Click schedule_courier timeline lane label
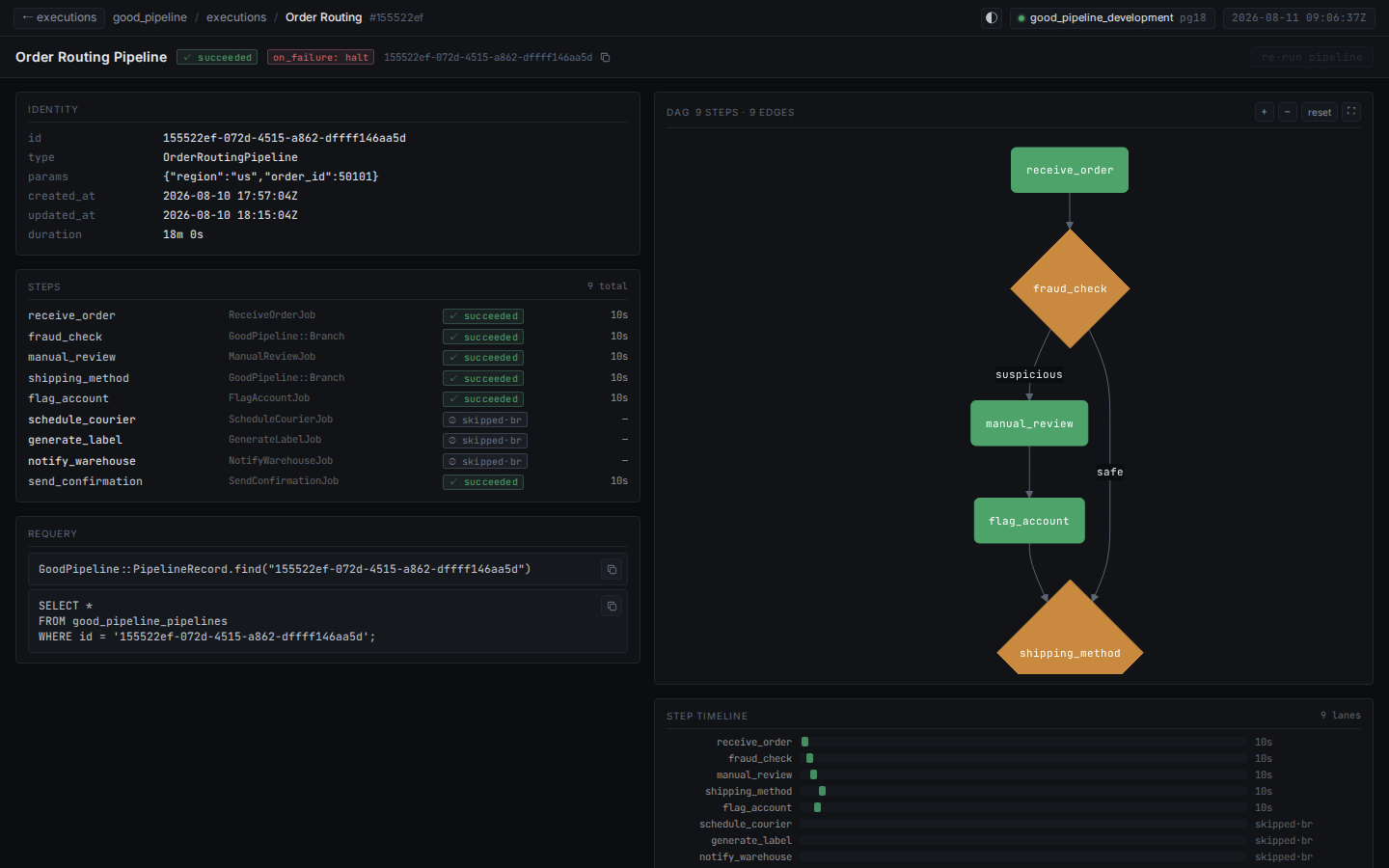The width and height of the screenshot is (1389, 868). click(x=746, y=825)
